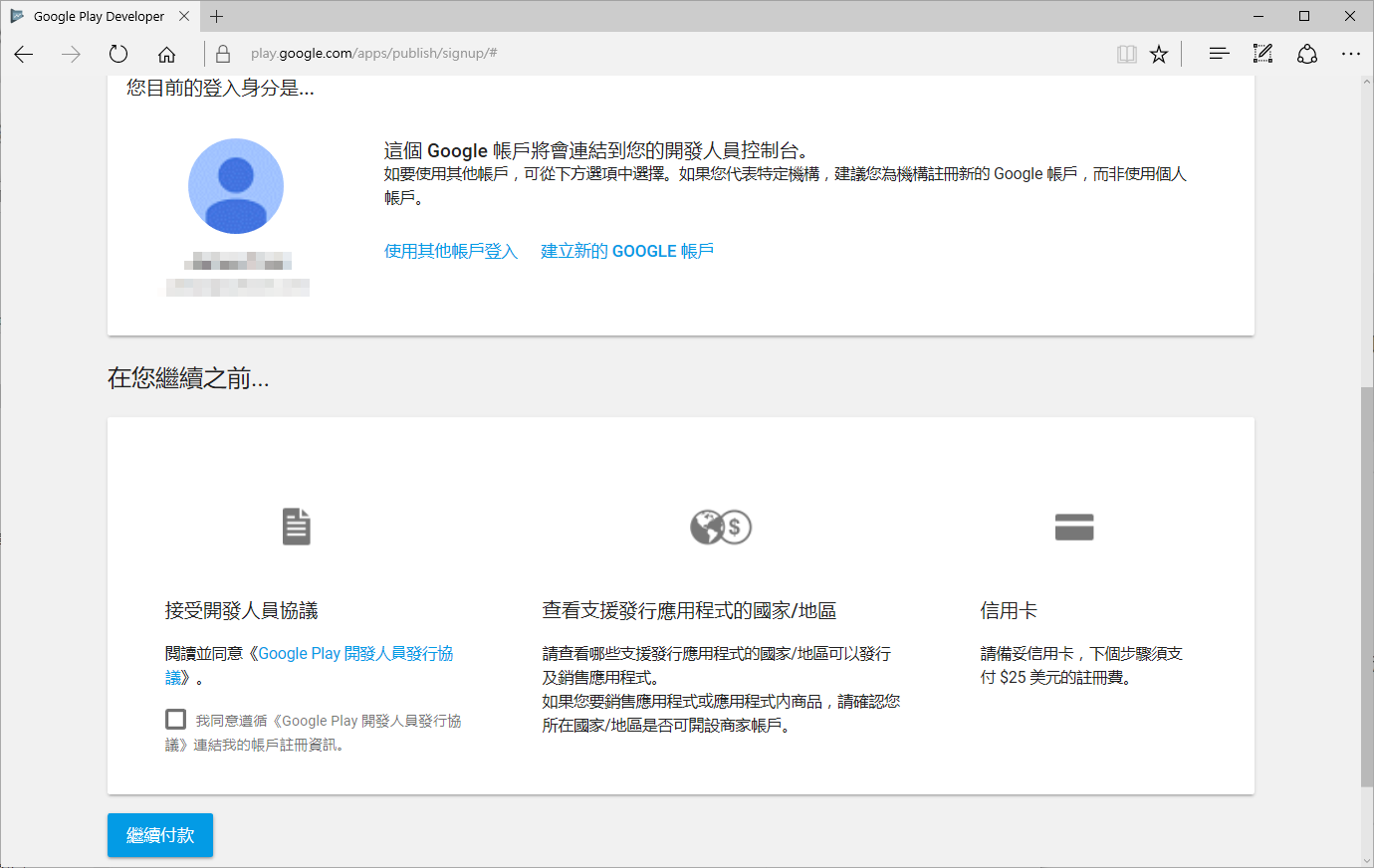
Task: Maximize the browser window
Action: point(1304,16)
